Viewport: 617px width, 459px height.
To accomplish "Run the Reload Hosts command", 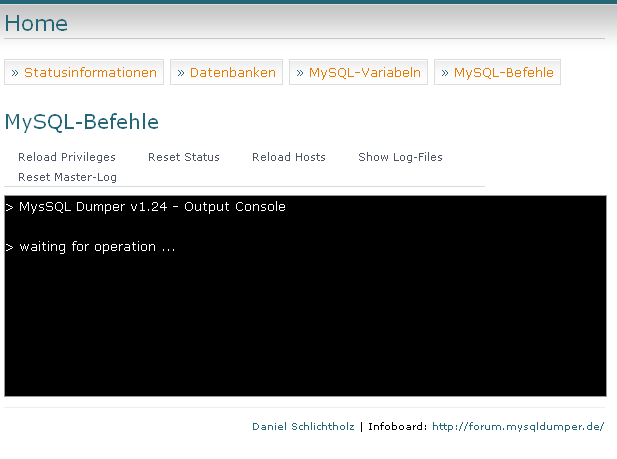I will click(x=289, y=157).
